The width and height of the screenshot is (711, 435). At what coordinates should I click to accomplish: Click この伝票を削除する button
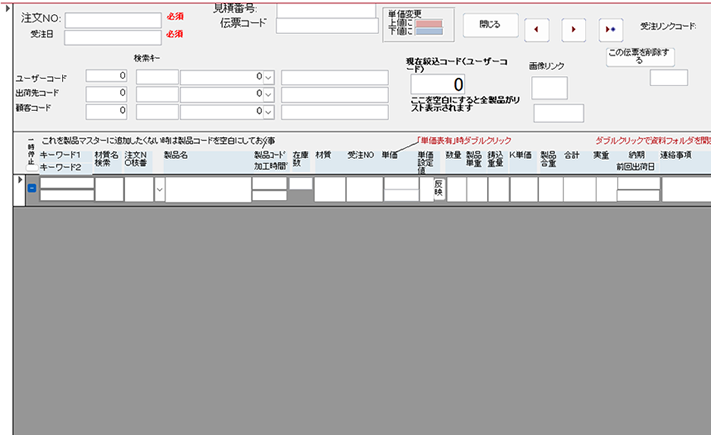(640, 57)
